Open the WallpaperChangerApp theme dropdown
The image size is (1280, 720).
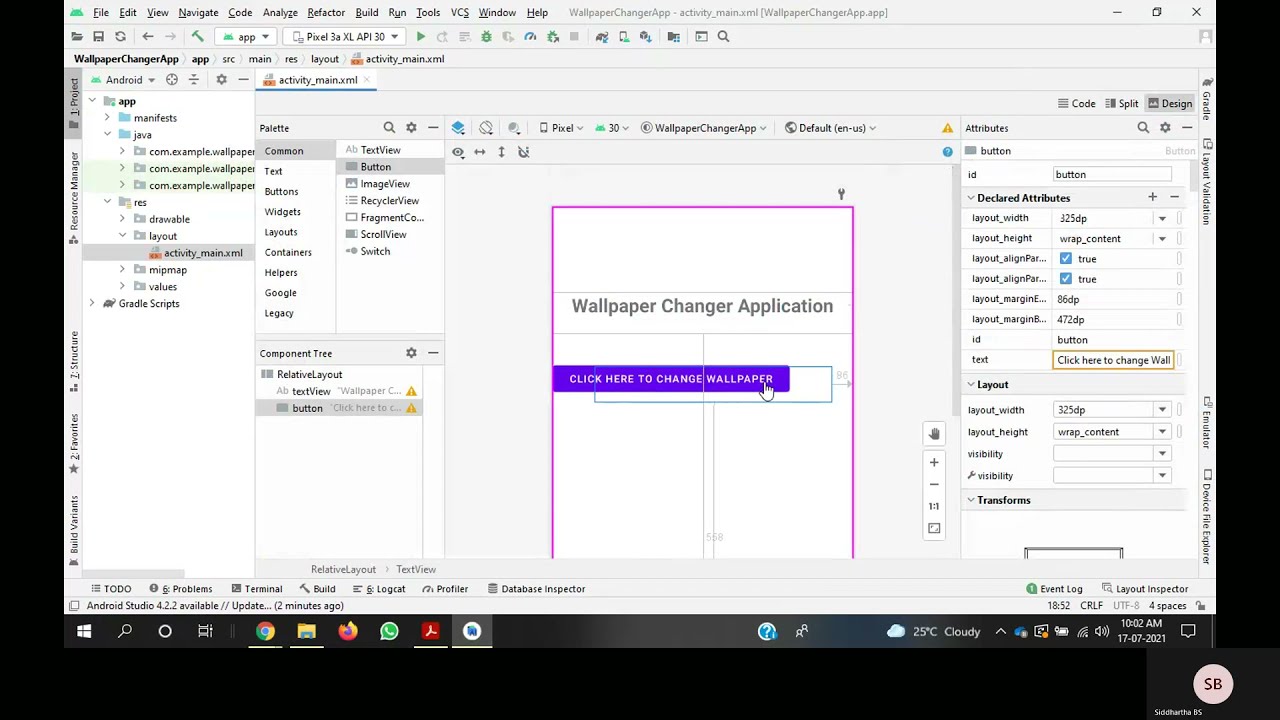[x=704, y=128]
